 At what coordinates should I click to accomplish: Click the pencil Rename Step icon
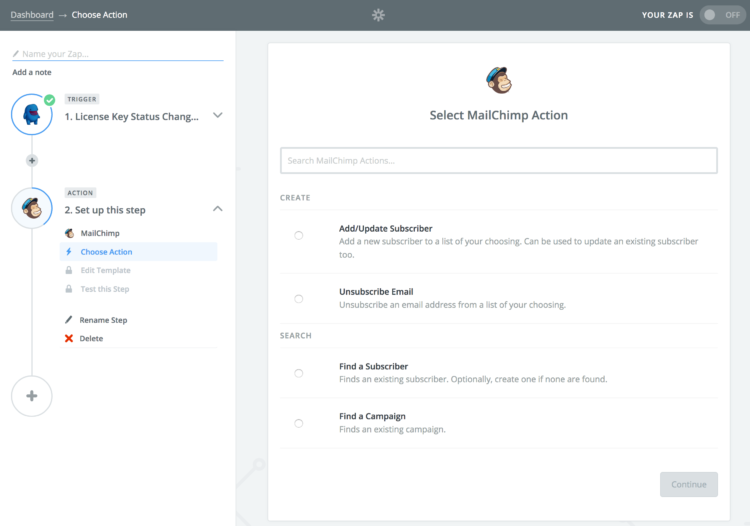coord(69,319)
